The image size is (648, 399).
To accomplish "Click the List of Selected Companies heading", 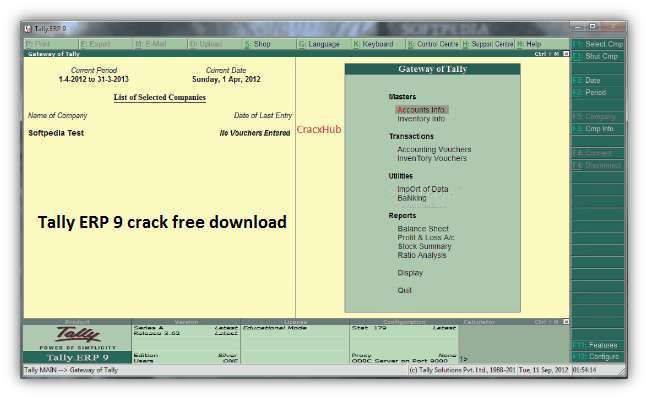I will pos(160,97).
